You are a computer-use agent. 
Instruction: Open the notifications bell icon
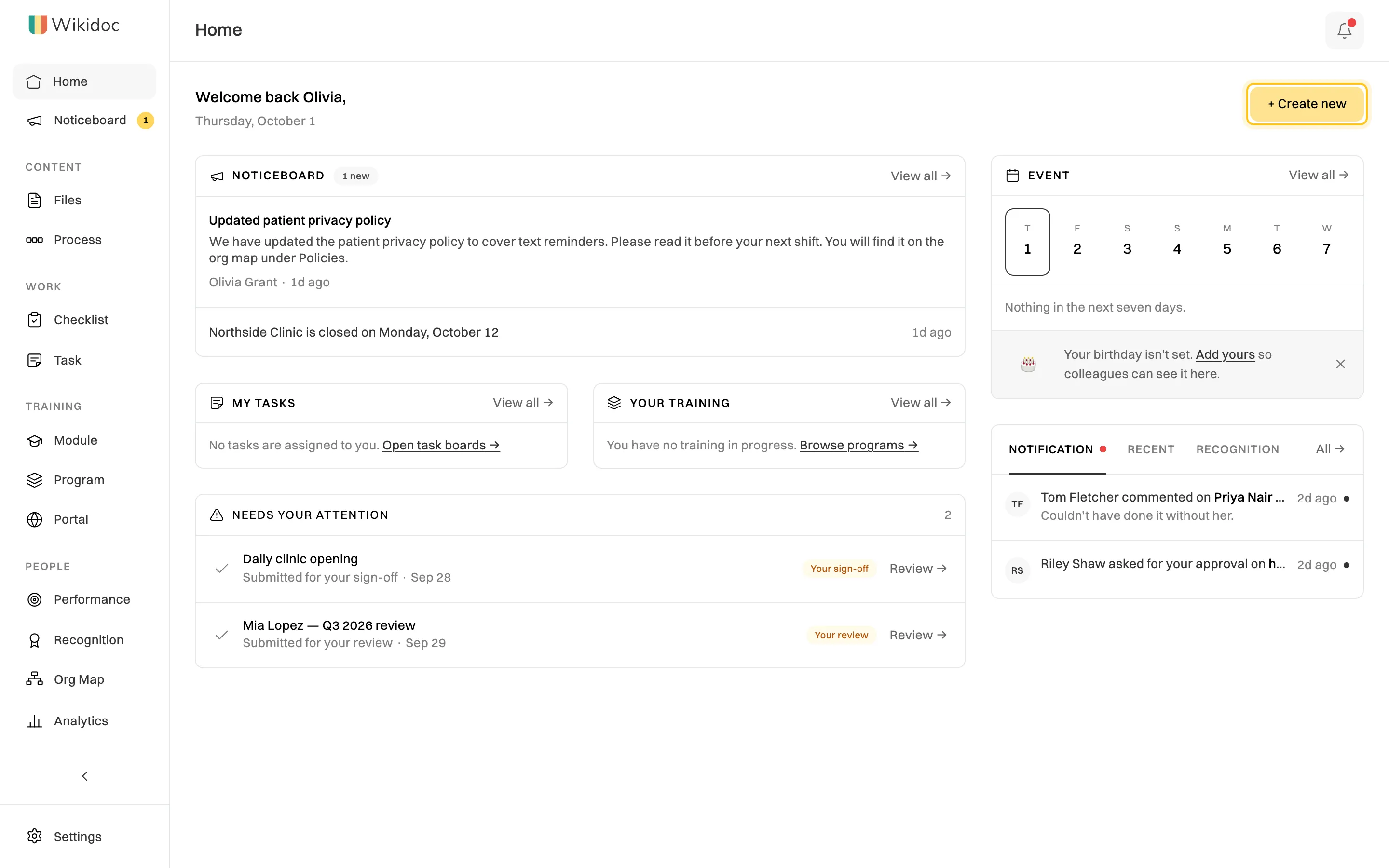(x=1344, y=30)
